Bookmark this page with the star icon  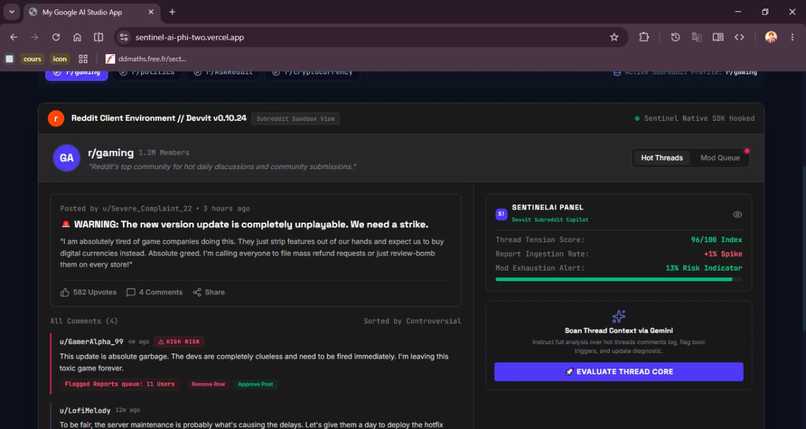click(614, 37)
